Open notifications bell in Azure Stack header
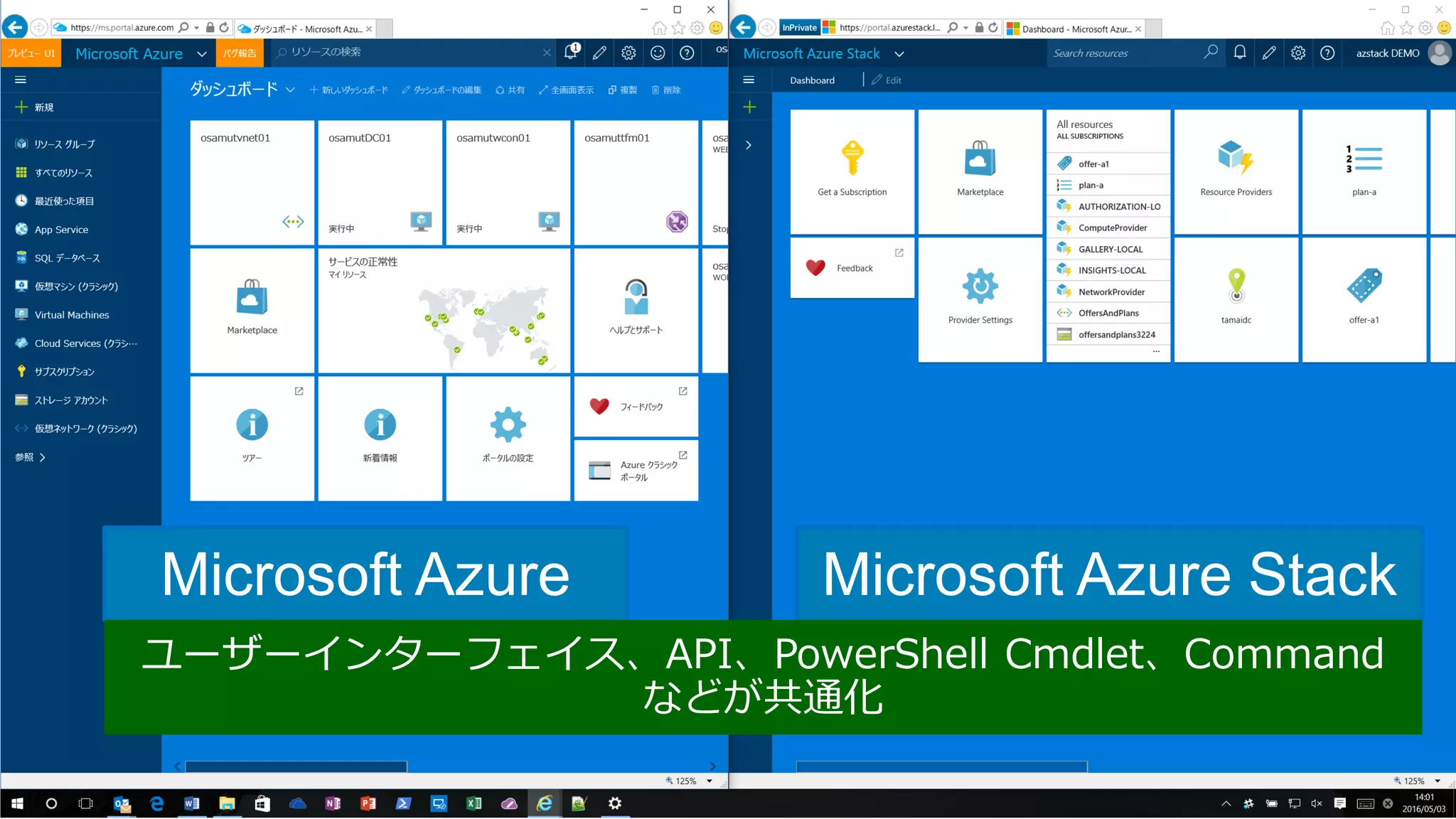Screen dimensions: 1456x819 pyautogui.click(x=1240, y=53)
